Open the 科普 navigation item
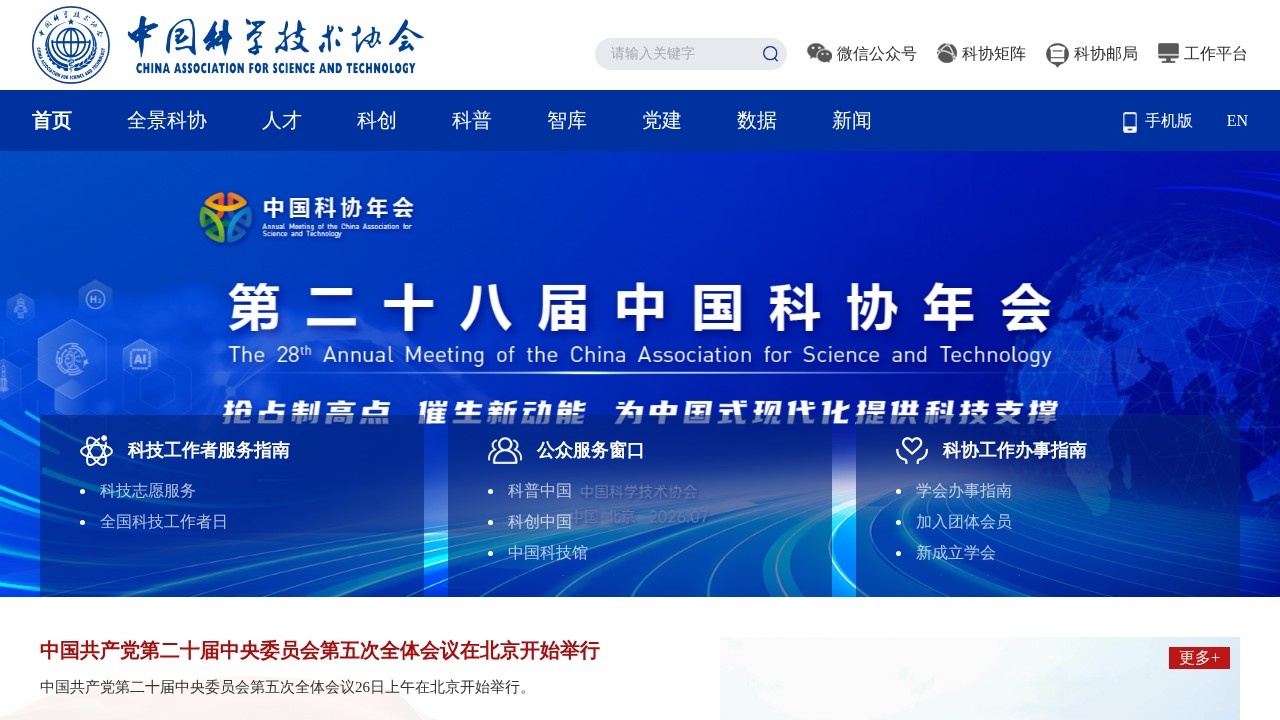 [472, 121]
